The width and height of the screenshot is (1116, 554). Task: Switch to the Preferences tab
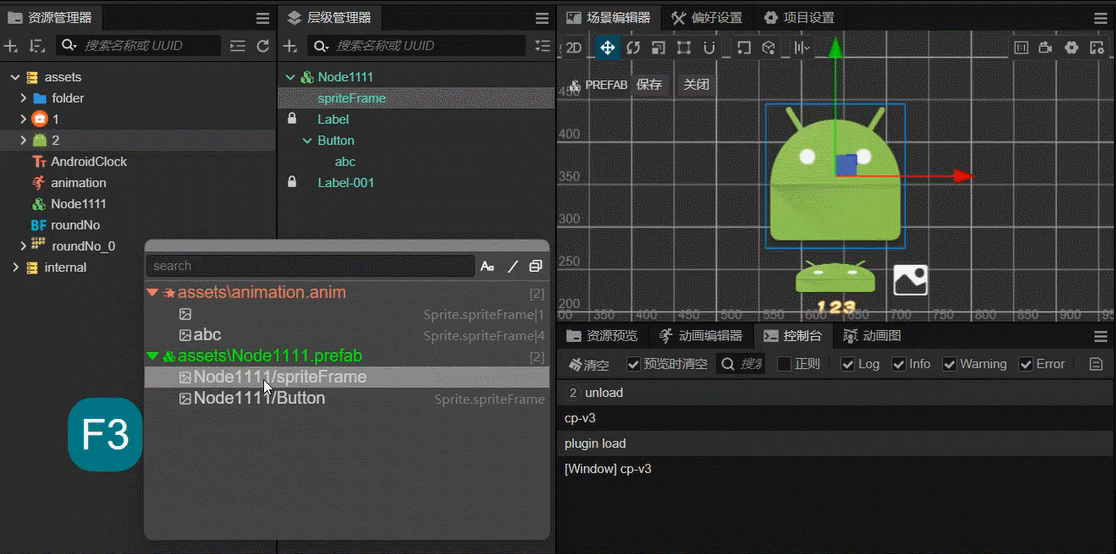click(707, 18)
